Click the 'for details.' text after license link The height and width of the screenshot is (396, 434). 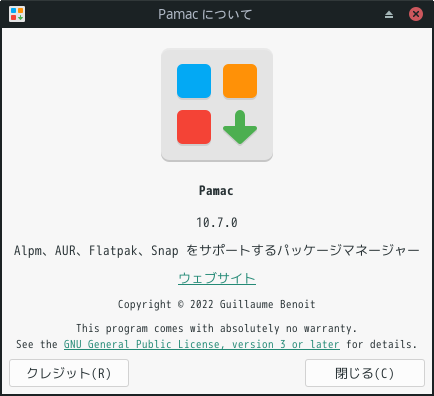click(x=382, y=344)
